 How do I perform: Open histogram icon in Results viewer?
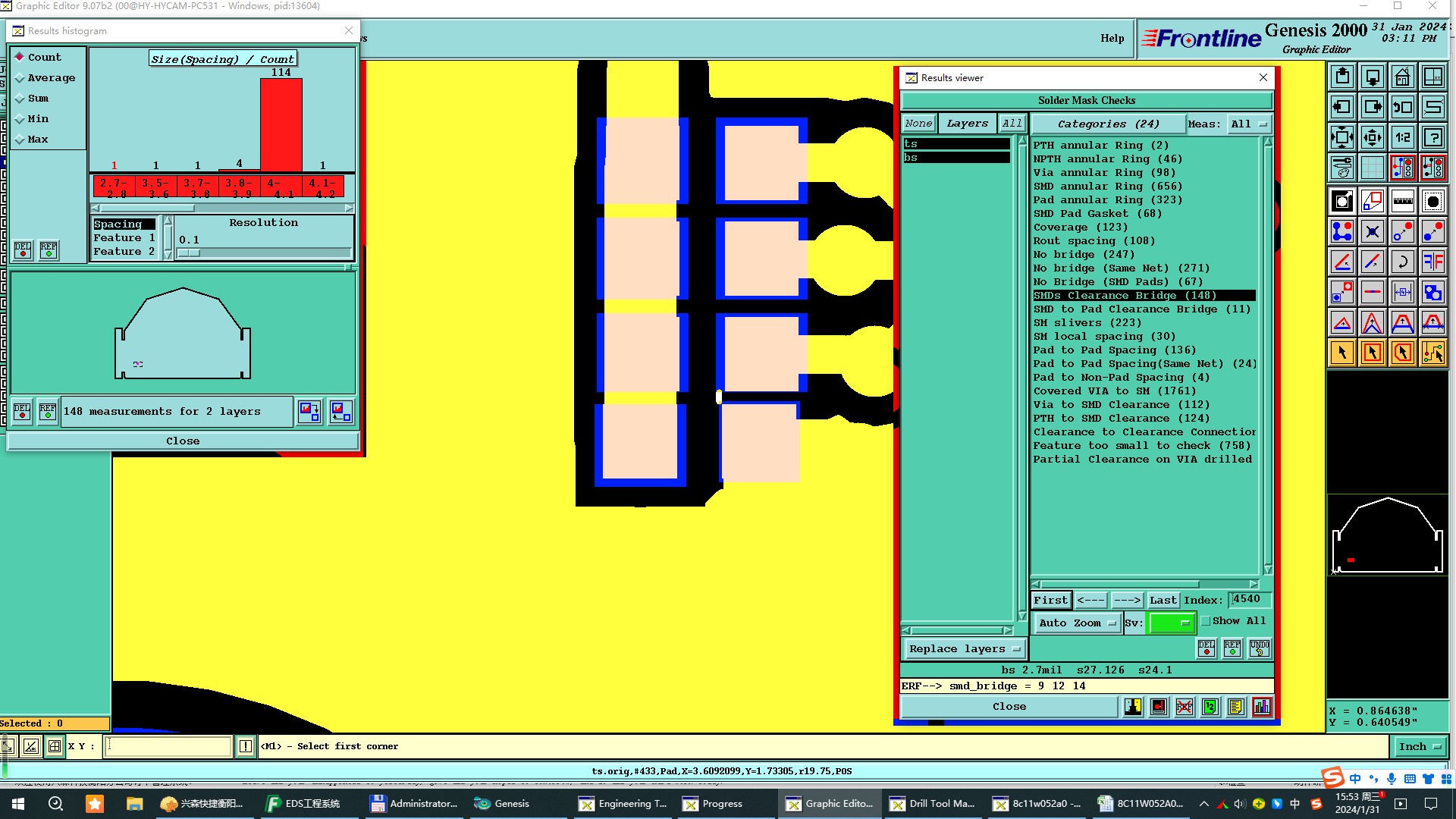(1262, 707)
